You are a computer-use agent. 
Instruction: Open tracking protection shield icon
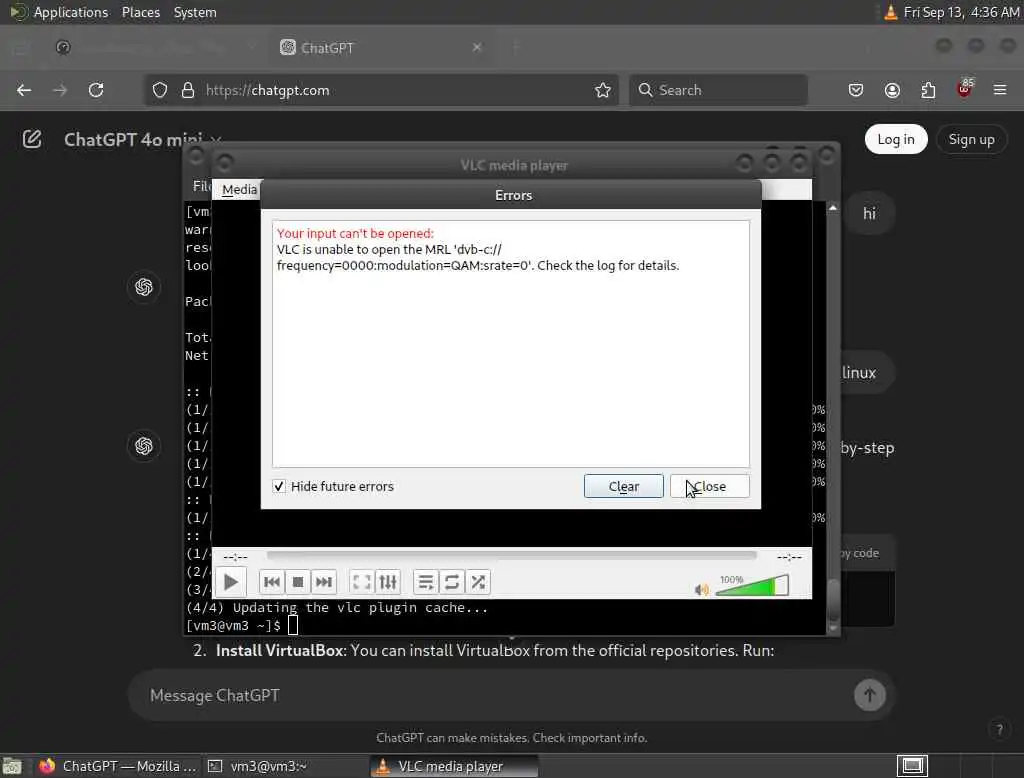tap(160, 90)
